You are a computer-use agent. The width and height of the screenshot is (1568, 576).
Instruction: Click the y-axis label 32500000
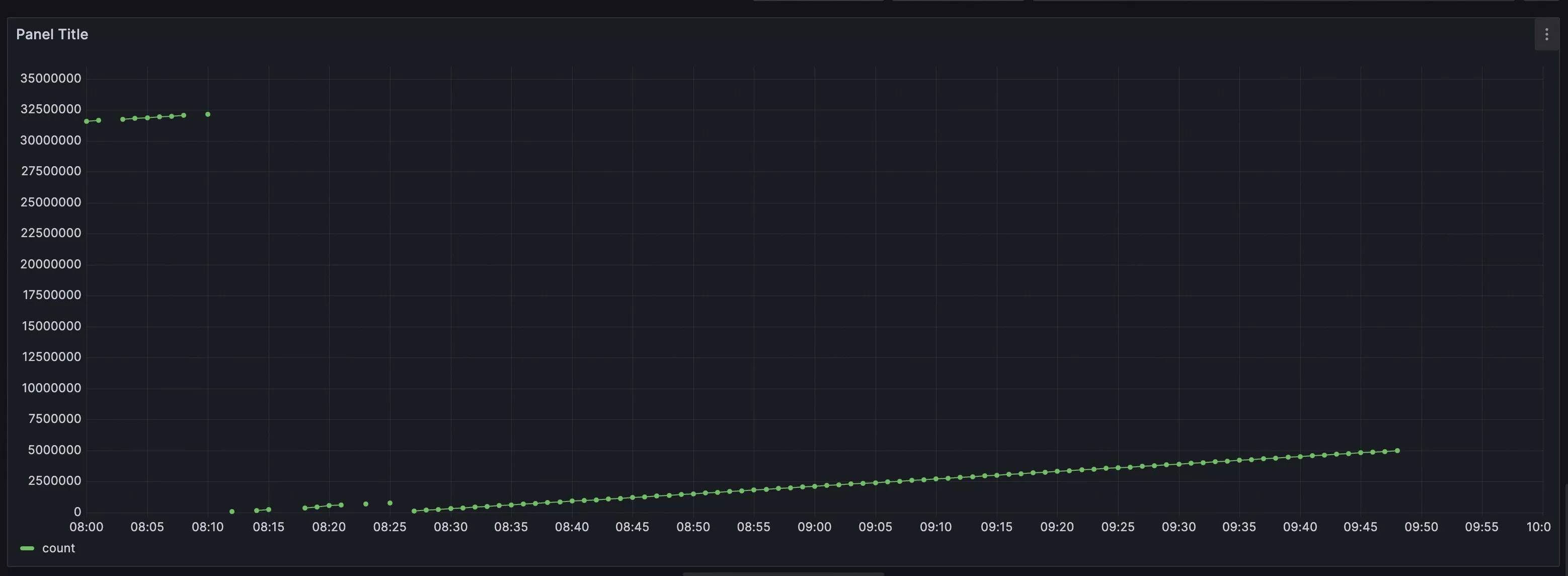point(50,109)
